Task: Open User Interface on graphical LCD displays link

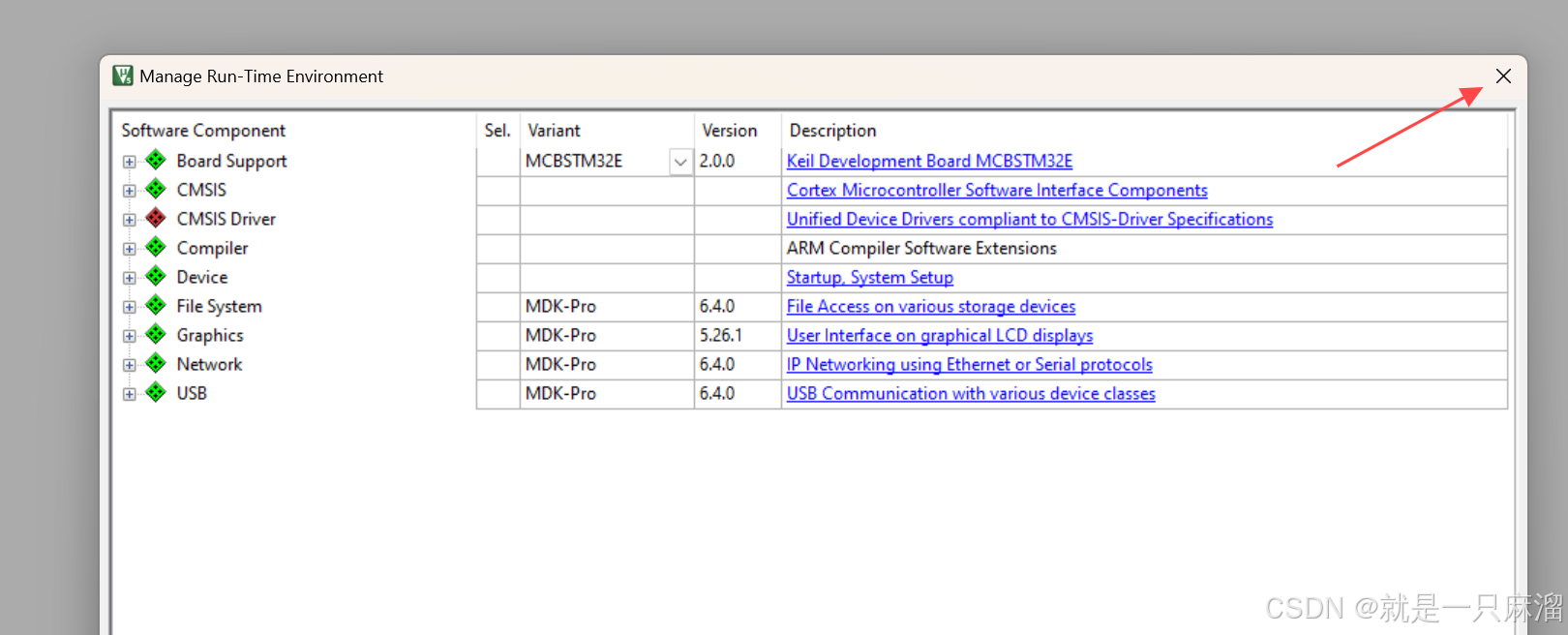Action: point(940,336)
